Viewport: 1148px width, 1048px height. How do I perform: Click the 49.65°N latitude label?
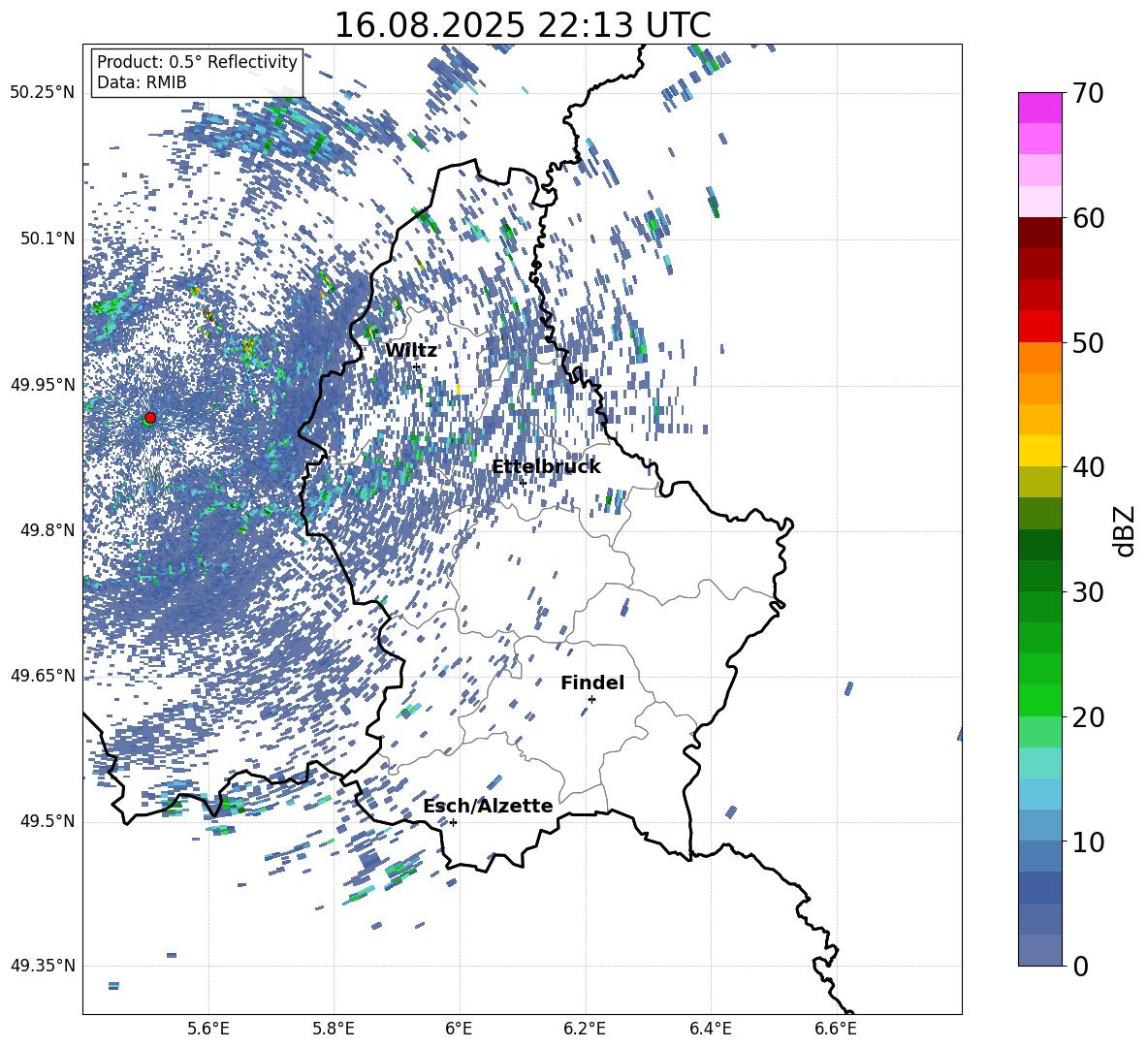pyautogui.click(x=43, y=676)
